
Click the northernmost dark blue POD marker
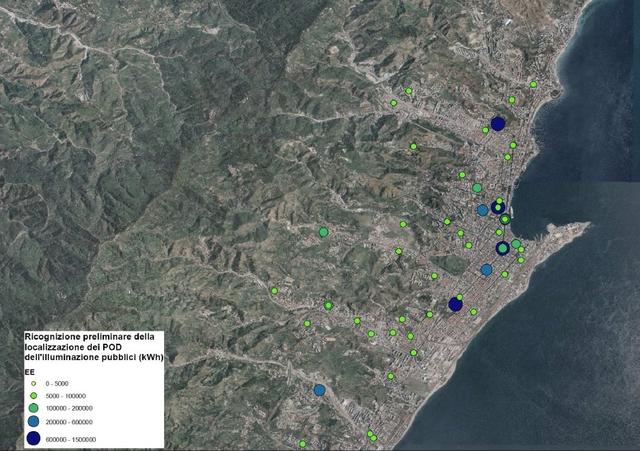[x=498, y=124]
